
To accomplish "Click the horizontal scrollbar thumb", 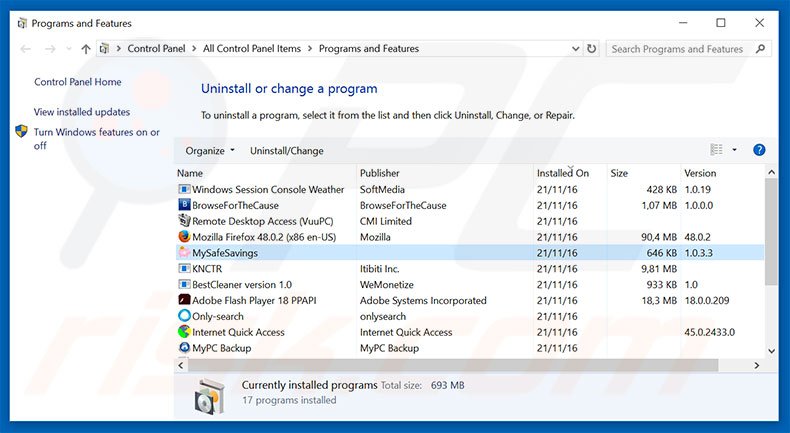I will coord(453,365).
